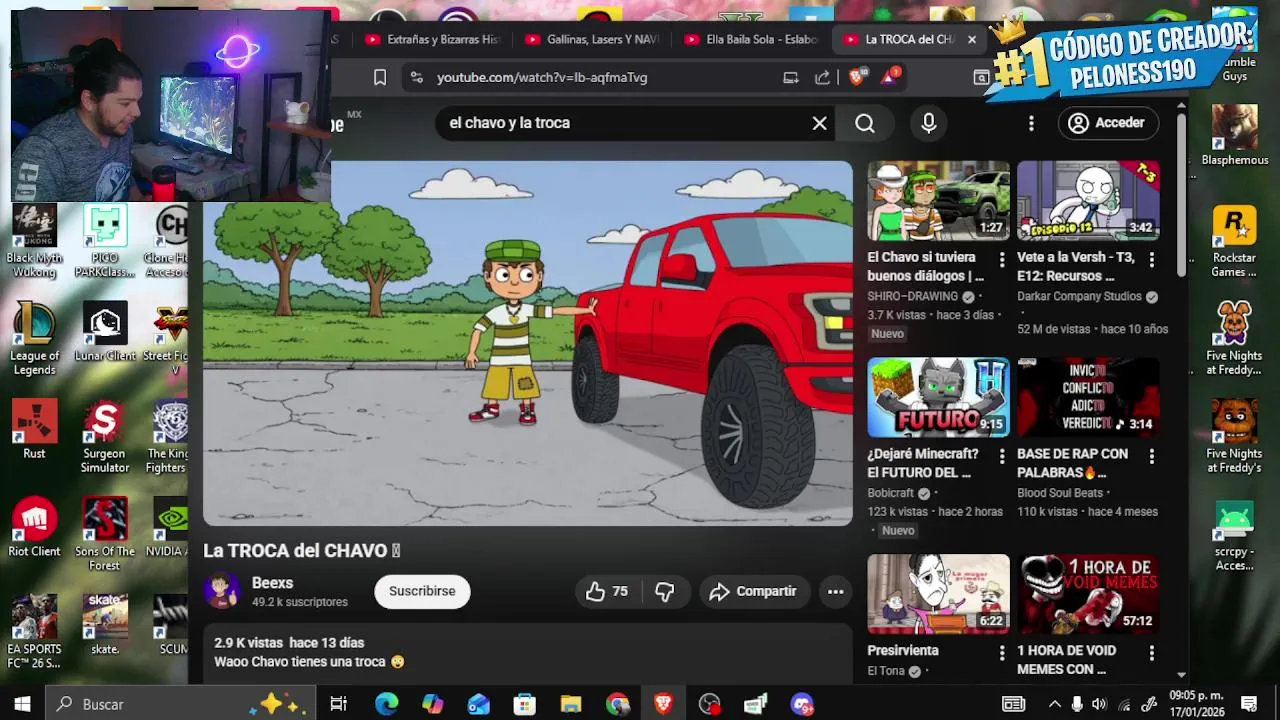Click Brave browser taskbar icon
1280x720 pixels.
663,704
